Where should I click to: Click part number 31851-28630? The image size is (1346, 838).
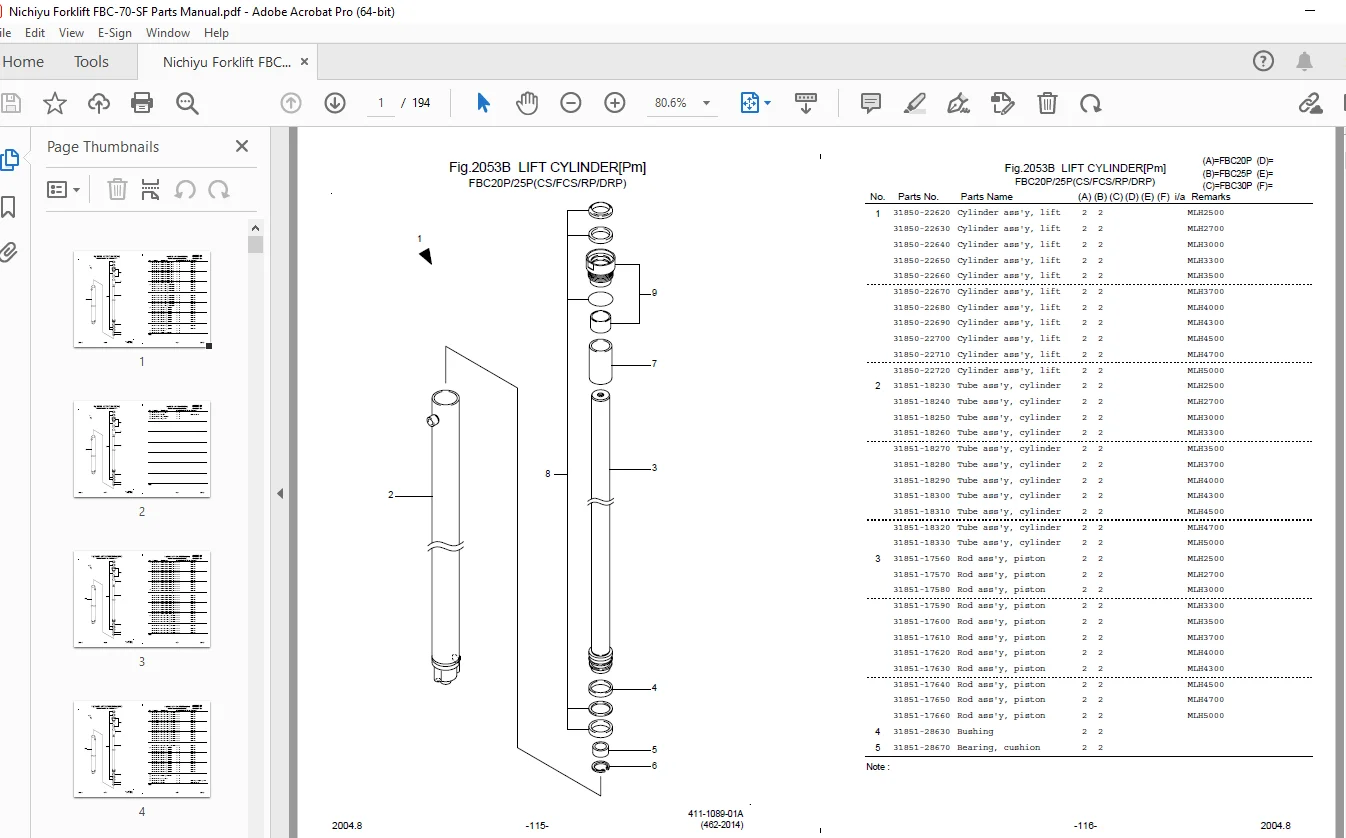tap(922, 732)
